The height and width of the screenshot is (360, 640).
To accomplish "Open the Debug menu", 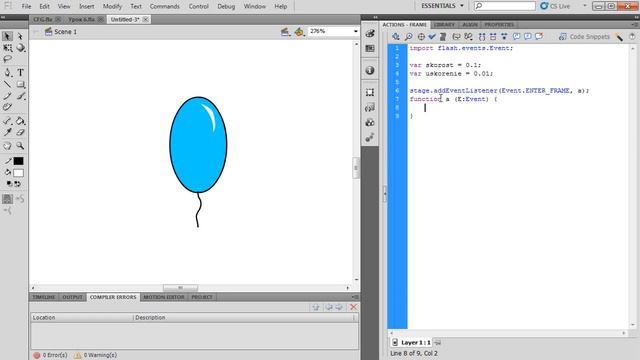I will click(x=226, y=6).
